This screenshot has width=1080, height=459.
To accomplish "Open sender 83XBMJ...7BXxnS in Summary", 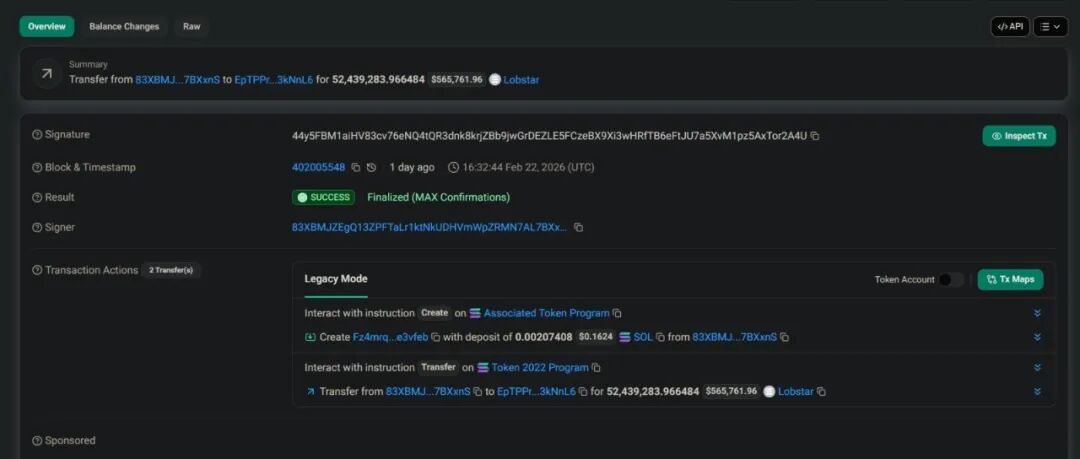I will pyautogui.click(x=178, y=80).
